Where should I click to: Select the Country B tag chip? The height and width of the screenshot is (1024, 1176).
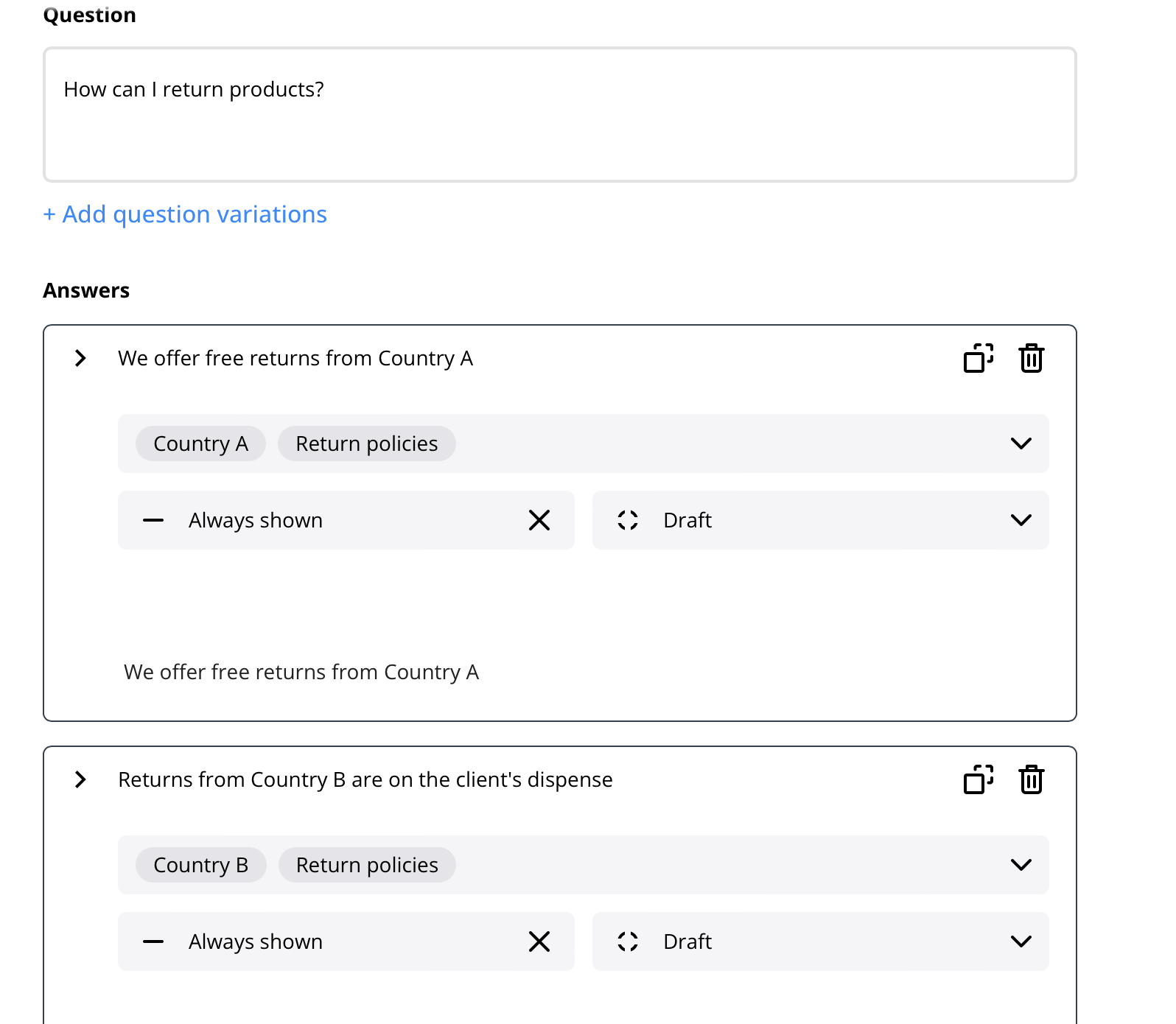tap(200, 865)
